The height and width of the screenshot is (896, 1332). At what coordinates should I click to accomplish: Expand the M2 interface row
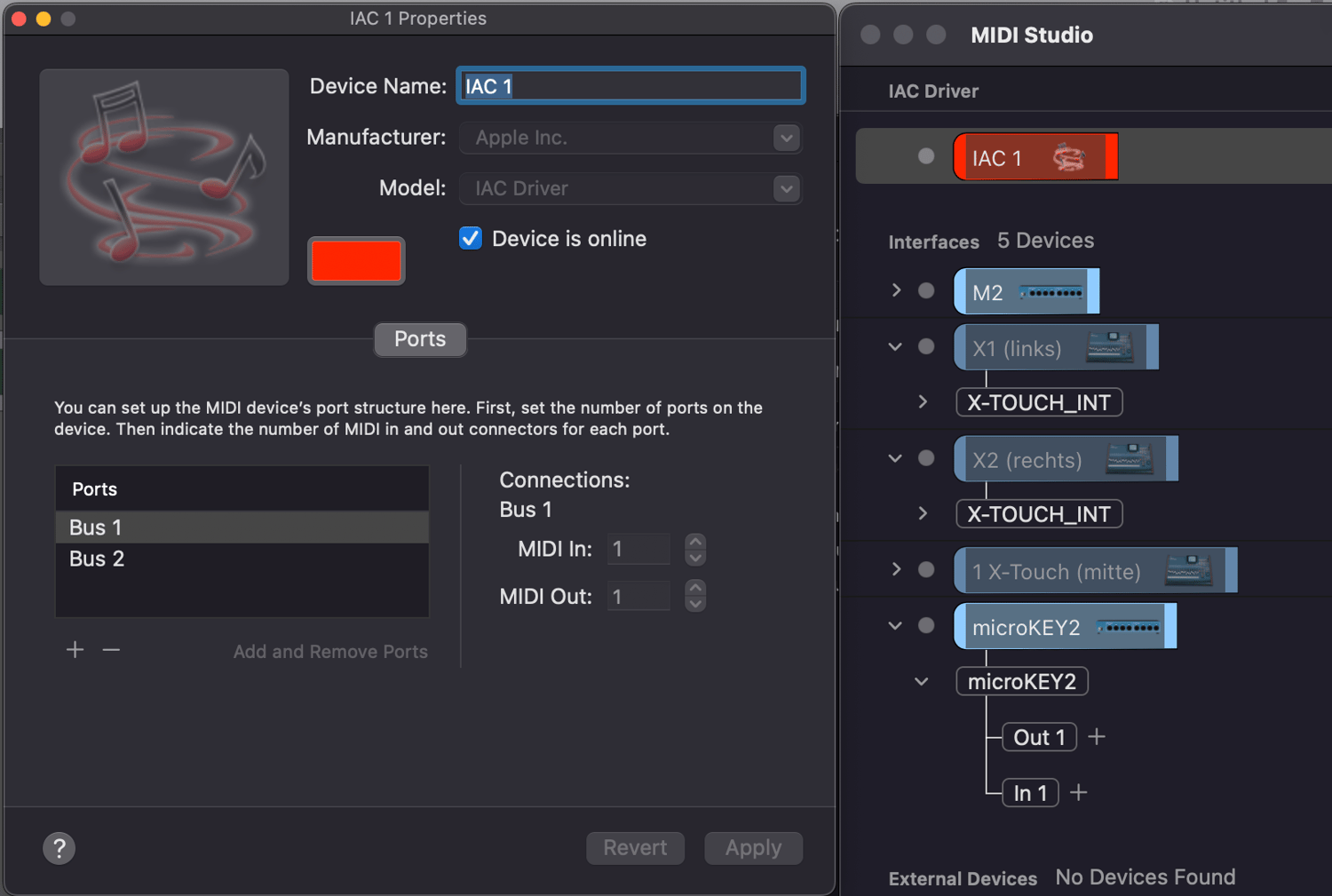point(896,290)
